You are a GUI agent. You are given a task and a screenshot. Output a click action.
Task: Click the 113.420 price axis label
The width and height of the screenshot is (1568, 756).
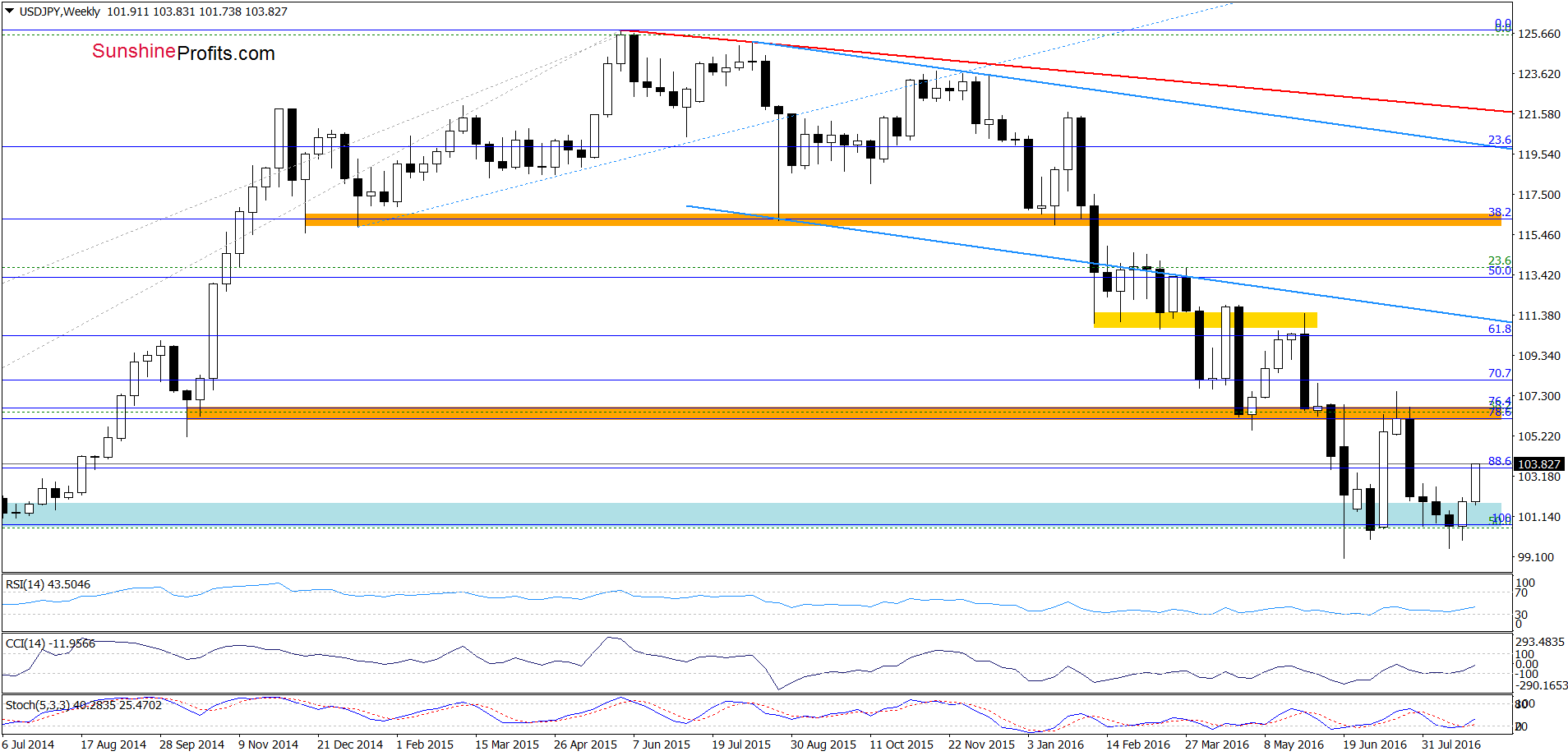coord(1538,275)
